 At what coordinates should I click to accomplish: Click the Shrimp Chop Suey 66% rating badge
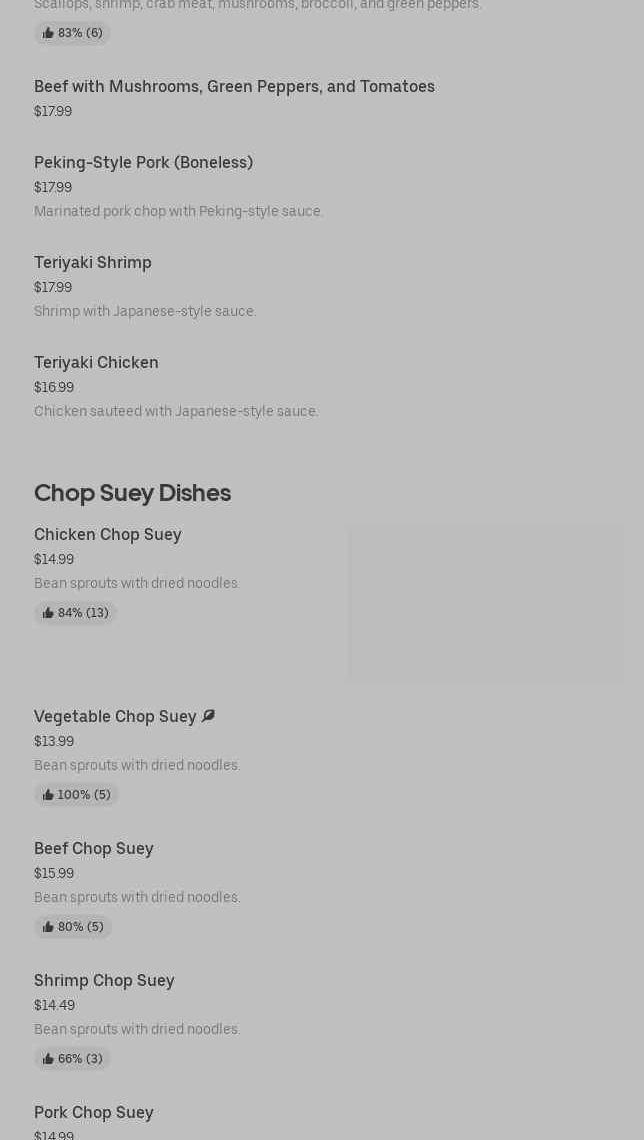[x=72, y=1059]
